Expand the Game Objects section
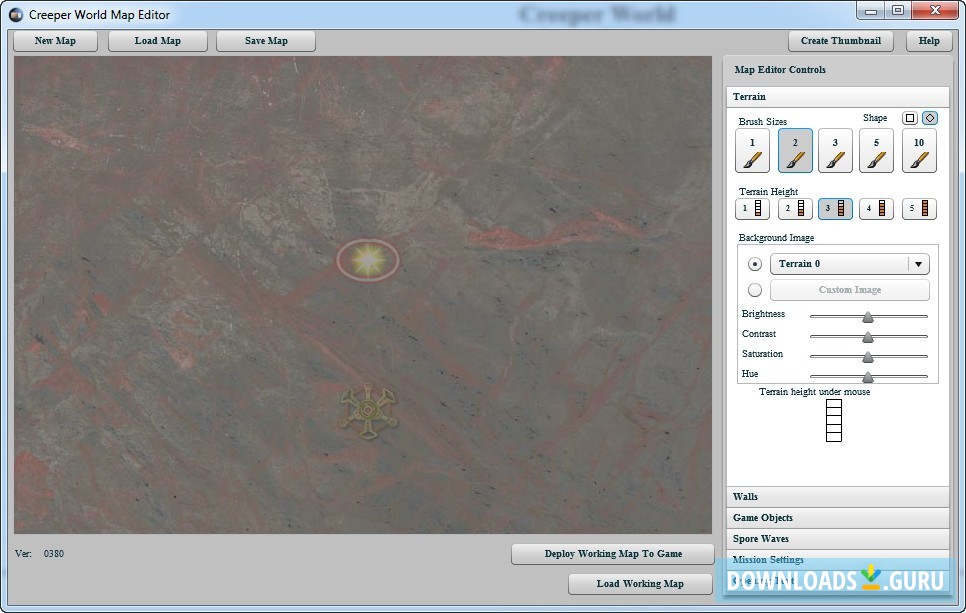Image resolution: width=966 pixels, height=613 pixels. pos(837,518)
